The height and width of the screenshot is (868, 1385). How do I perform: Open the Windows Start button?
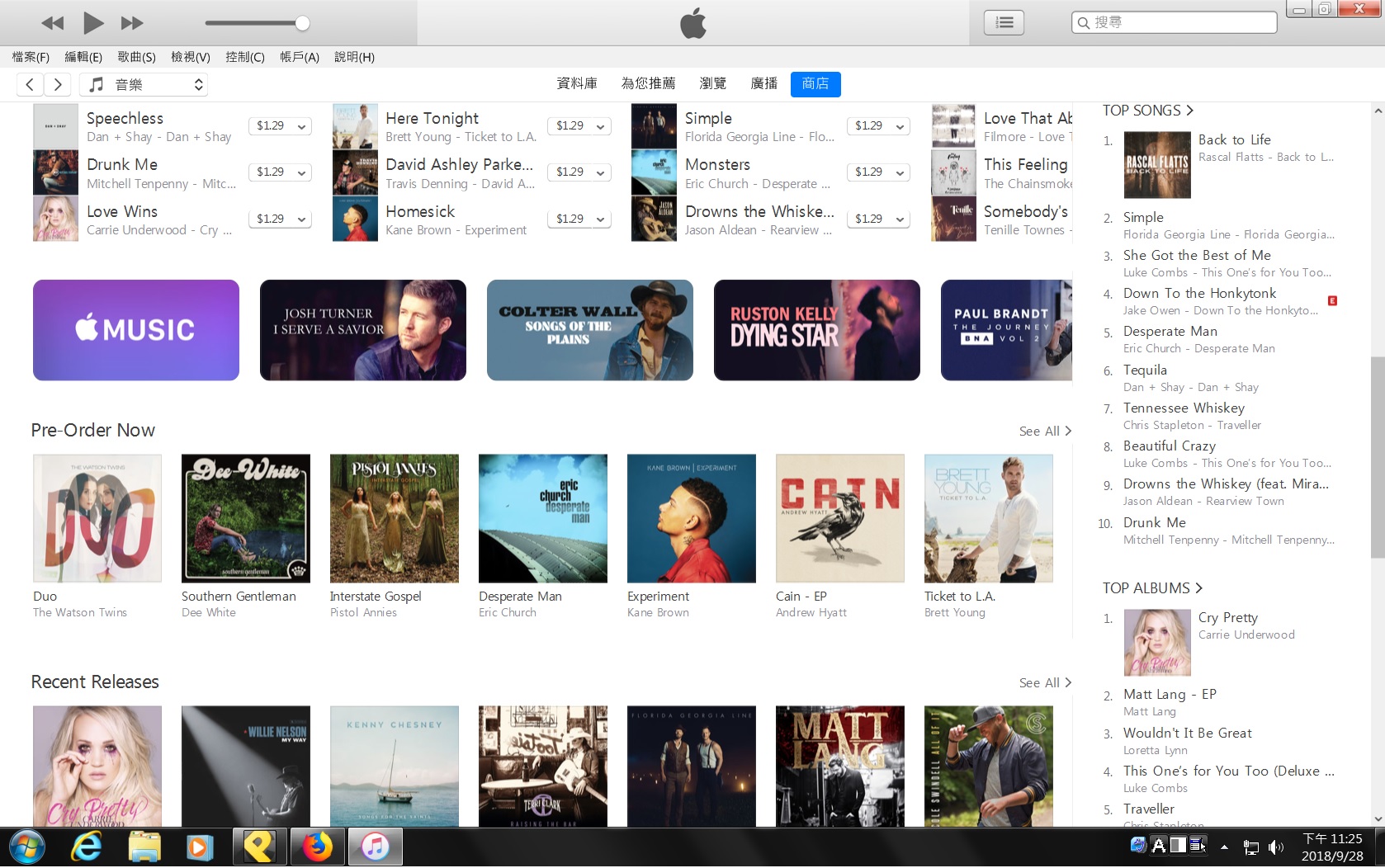tap(27, 847)
